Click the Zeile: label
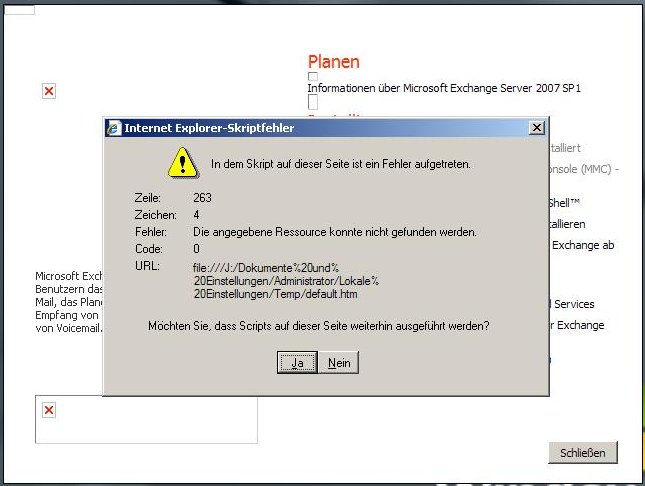Screen dimensions: 645x486 [x=148, y=198]
